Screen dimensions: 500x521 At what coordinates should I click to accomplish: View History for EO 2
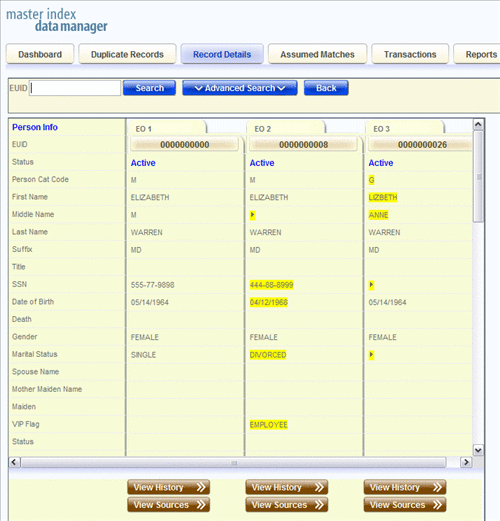point(287,487)
